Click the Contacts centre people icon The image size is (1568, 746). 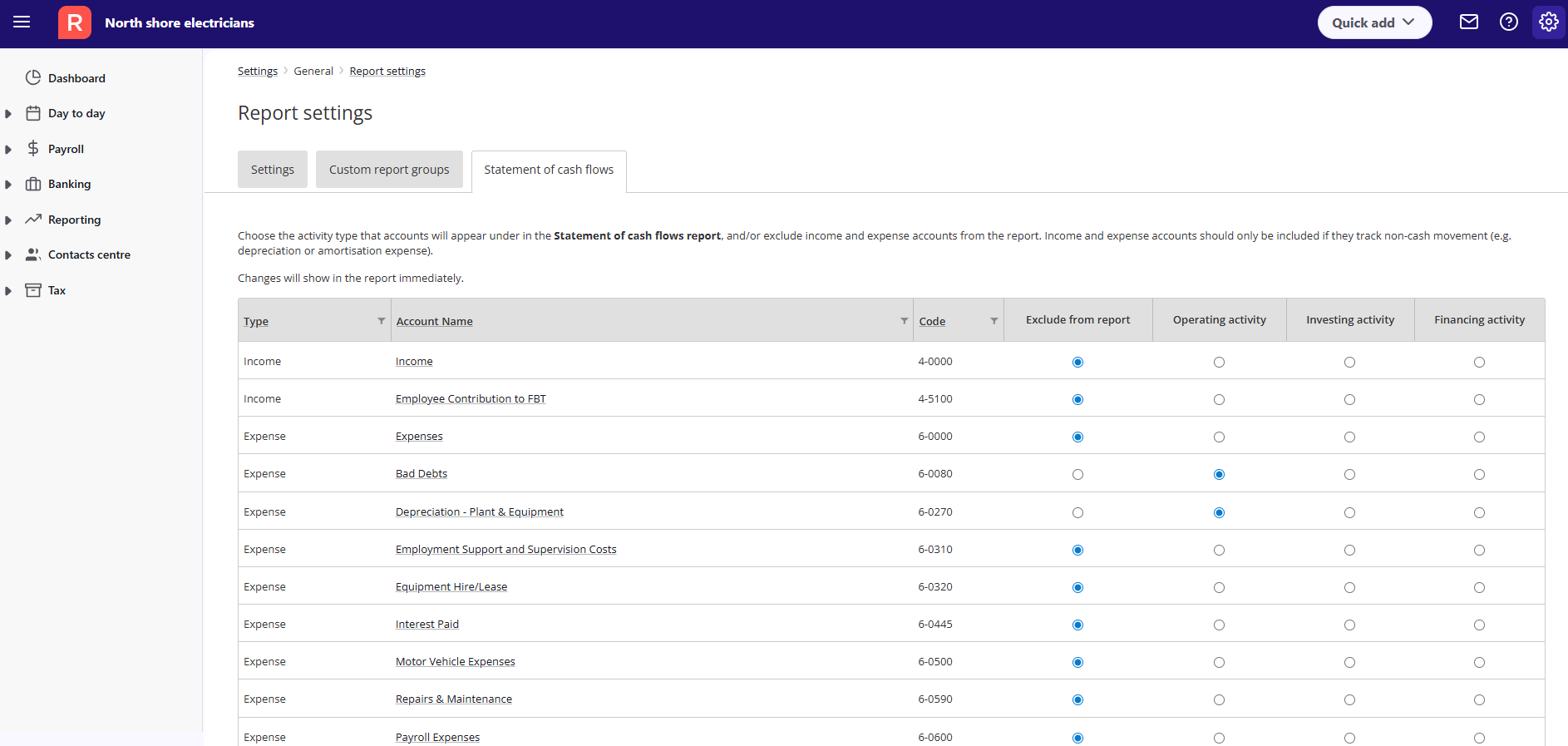click(x=33, y=254)
